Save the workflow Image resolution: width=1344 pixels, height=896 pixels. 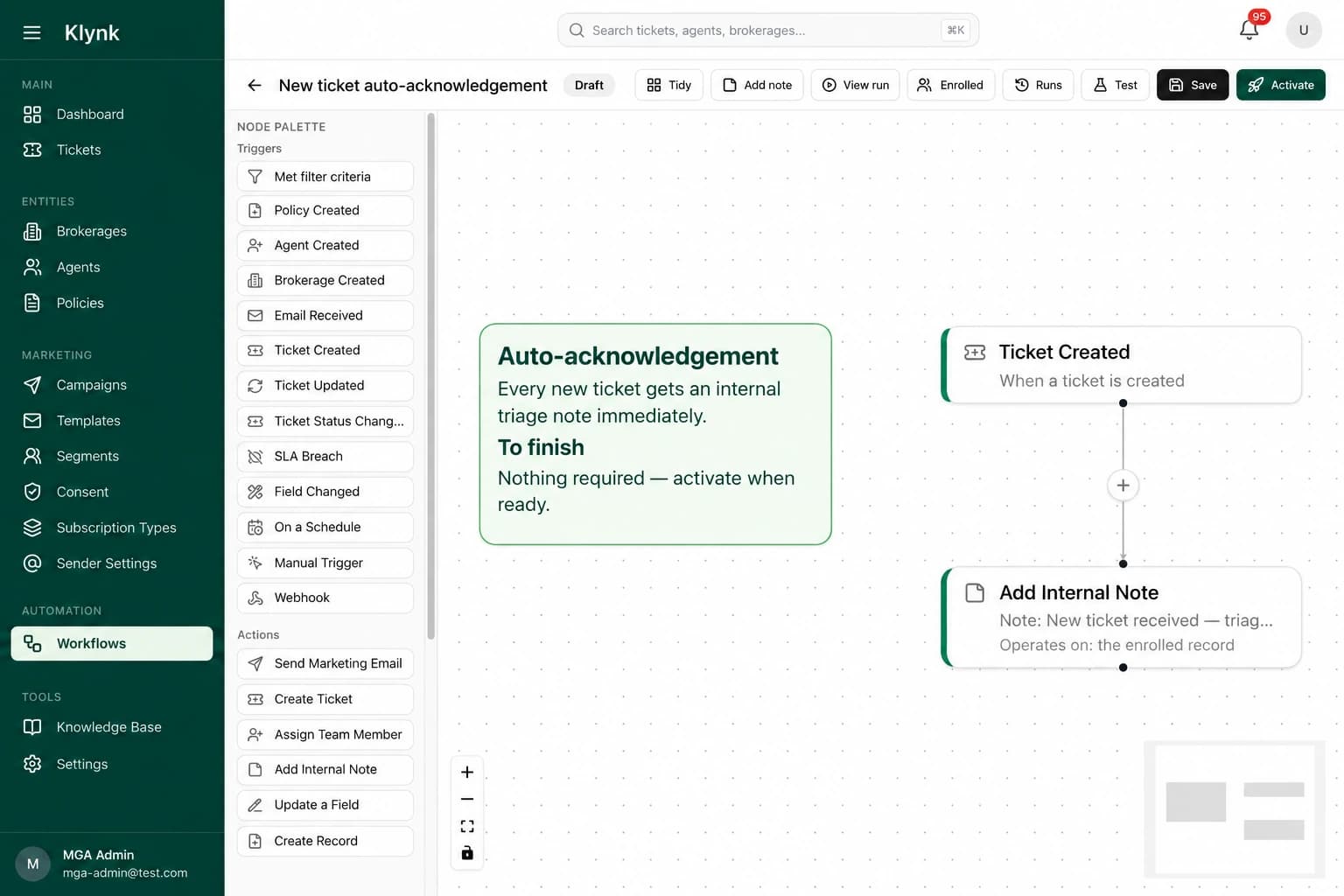click(x=1193, y=85)
